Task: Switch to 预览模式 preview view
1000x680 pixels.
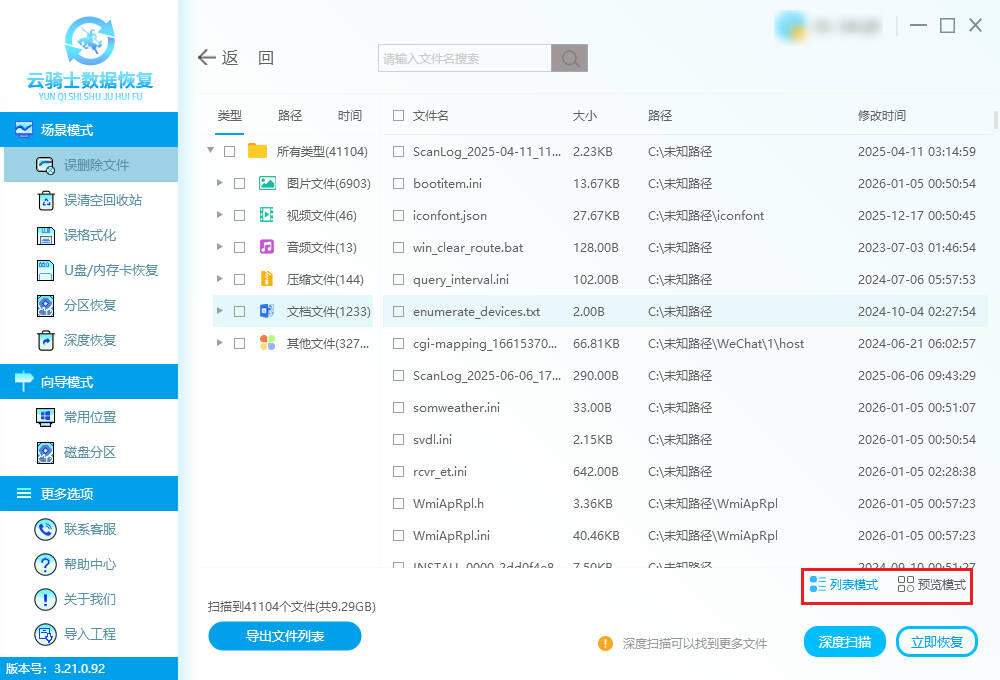Action: pos(932,584)
